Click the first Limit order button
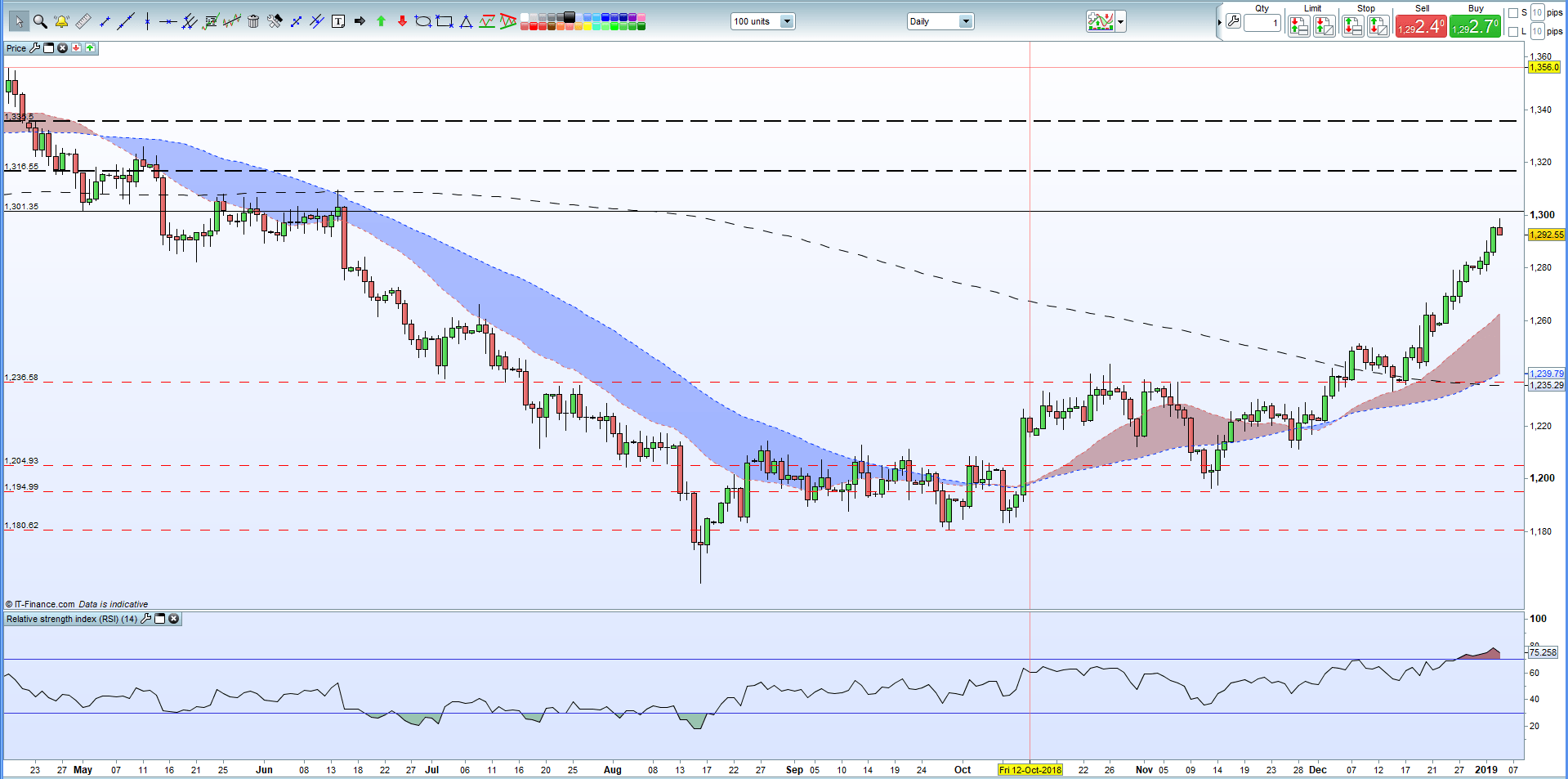 click(1298, 26)
